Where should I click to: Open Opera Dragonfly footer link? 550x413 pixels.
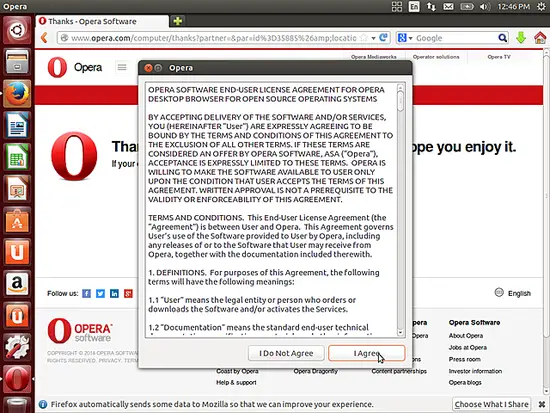click(x=316, y=371)
